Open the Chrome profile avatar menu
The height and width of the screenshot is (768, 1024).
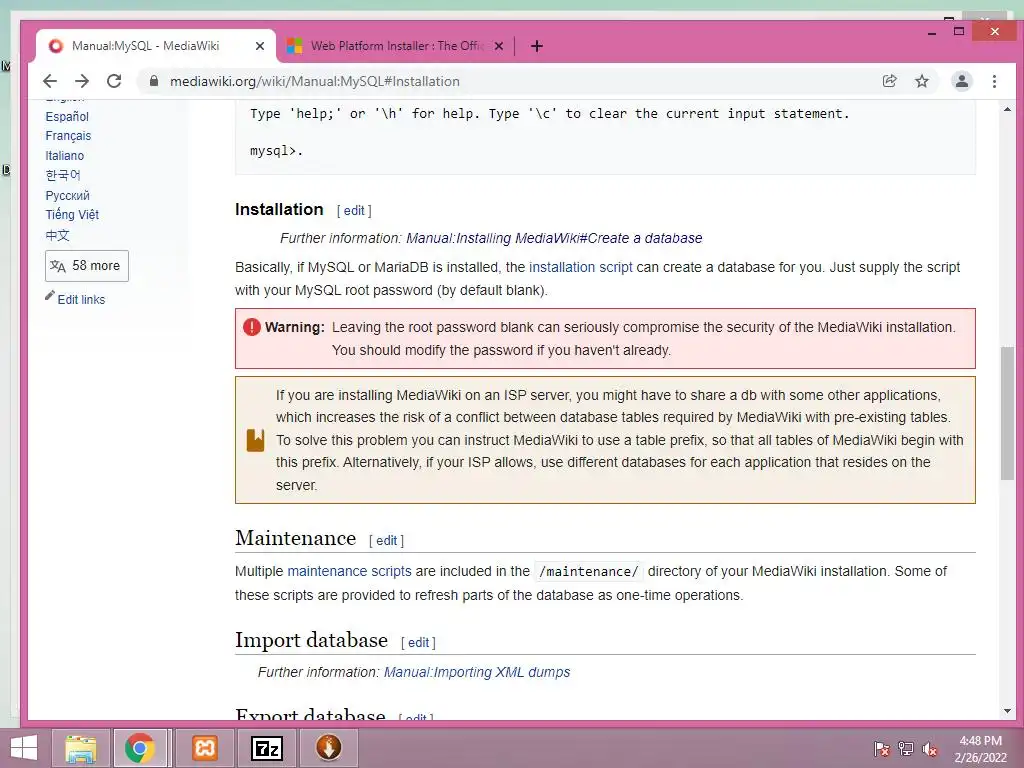click(961, 81)
